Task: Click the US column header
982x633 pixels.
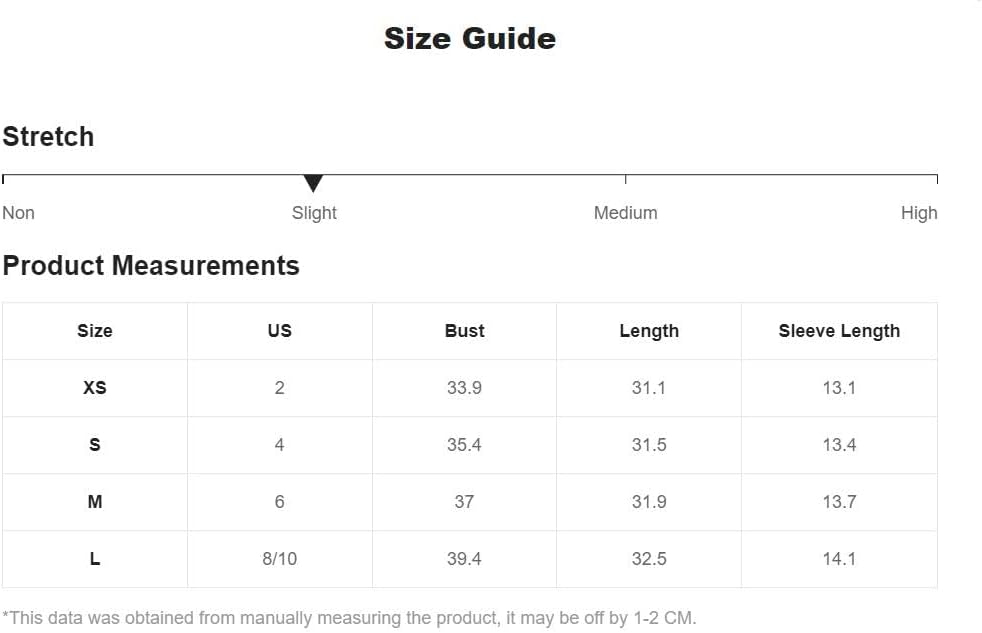Action: click(280, 331)
